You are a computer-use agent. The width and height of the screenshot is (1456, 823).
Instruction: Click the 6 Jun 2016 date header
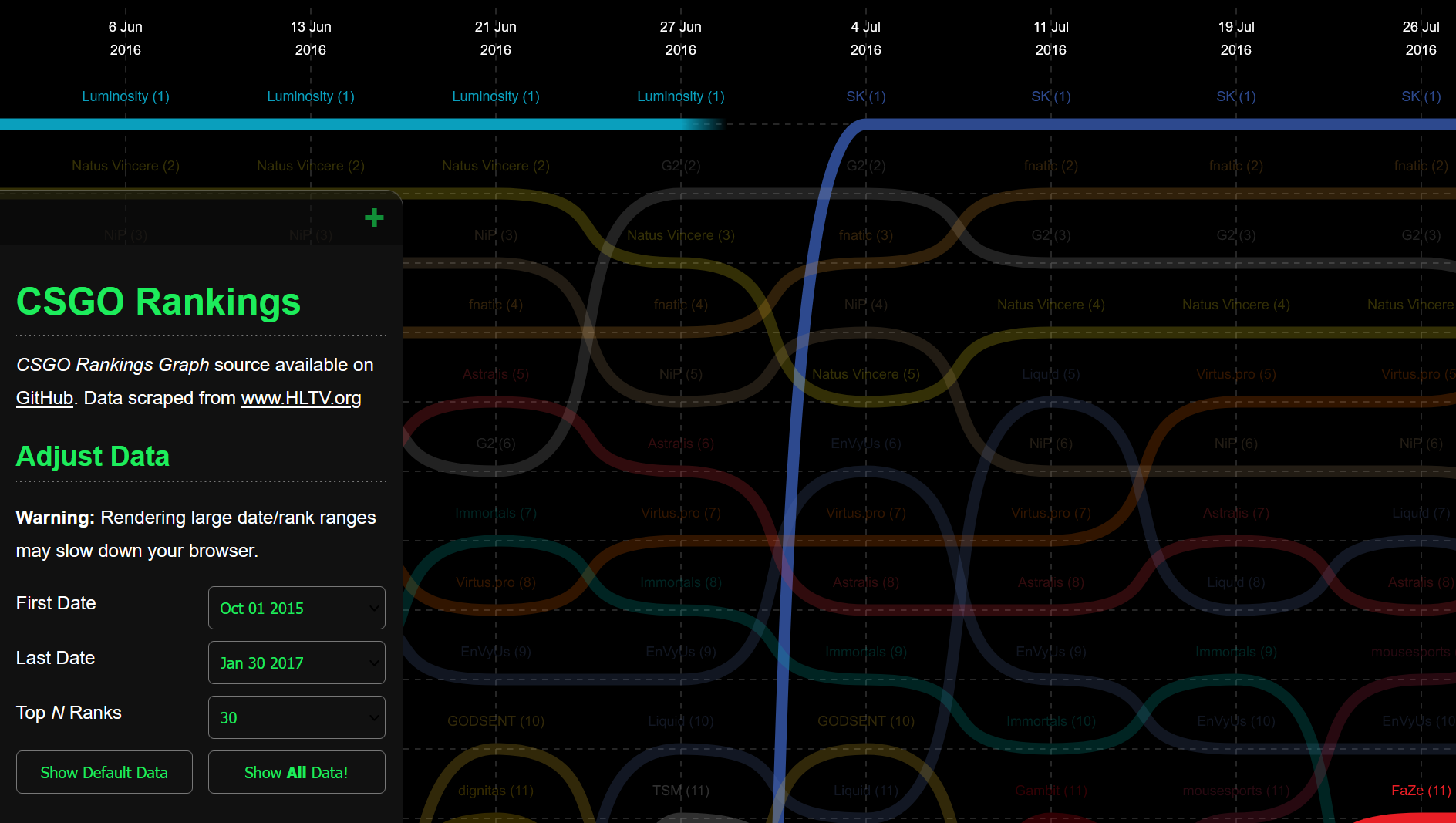pos(126,39)
